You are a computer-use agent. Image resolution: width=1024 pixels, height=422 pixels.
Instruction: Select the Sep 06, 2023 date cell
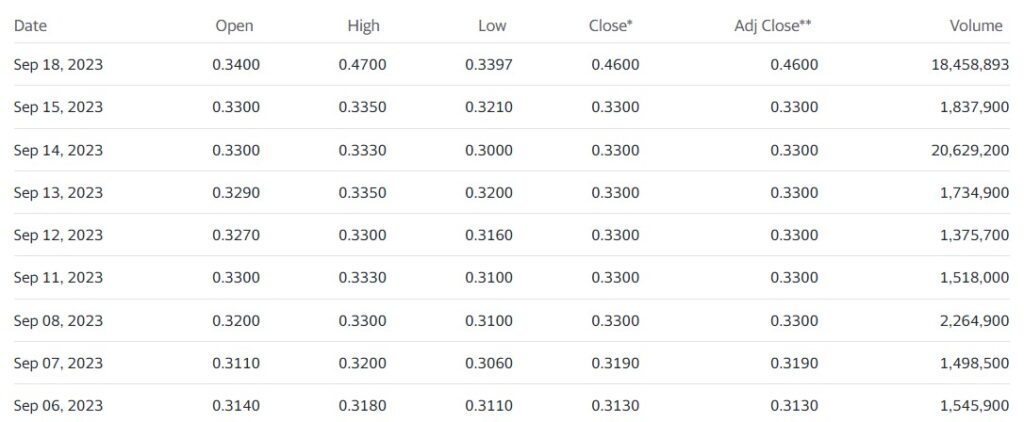[x=58, y=406]
